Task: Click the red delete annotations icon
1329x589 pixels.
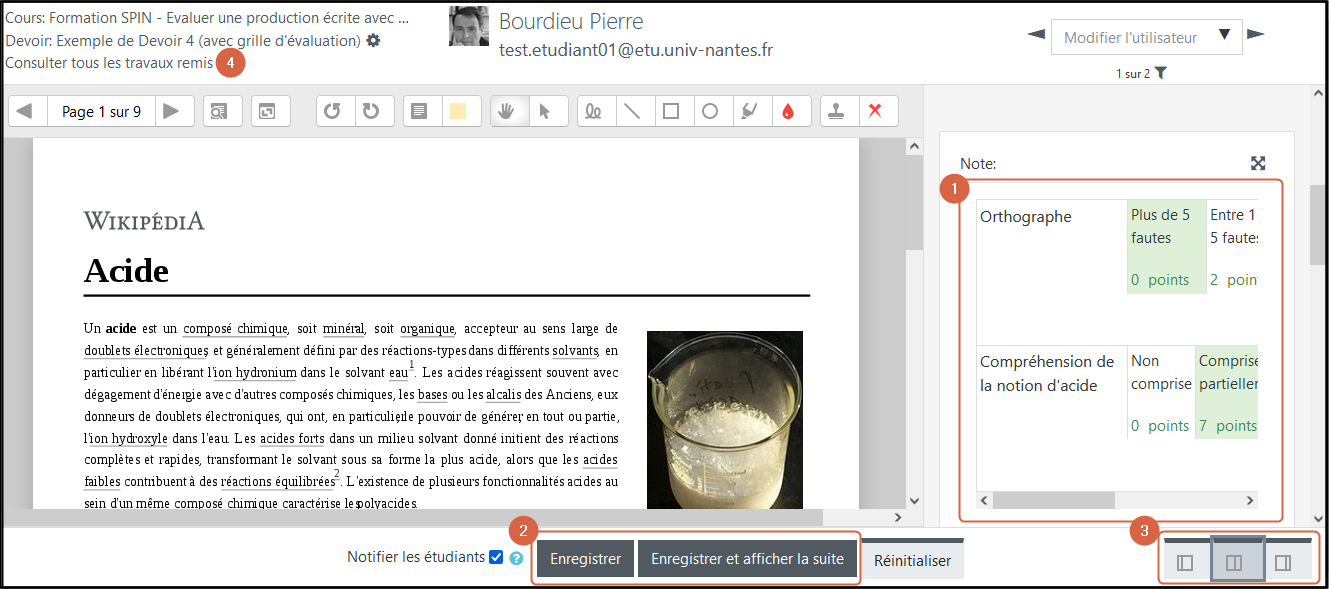Action: [878, 110]
